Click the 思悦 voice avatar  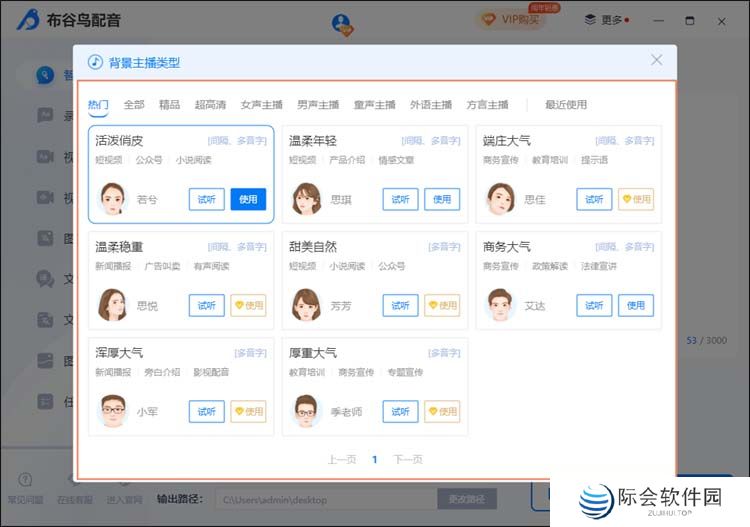113,305
